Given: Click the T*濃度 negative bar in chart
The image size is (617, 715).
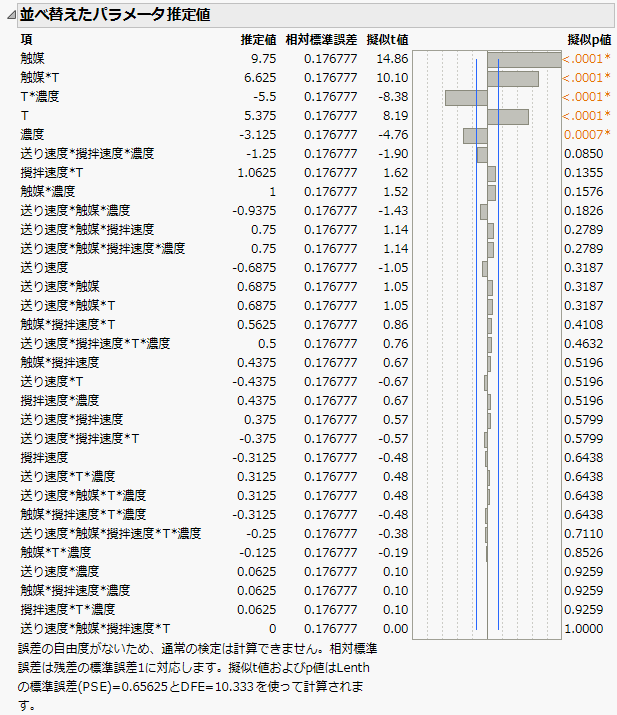Looking at the screenshot, I should coord(466,98).
